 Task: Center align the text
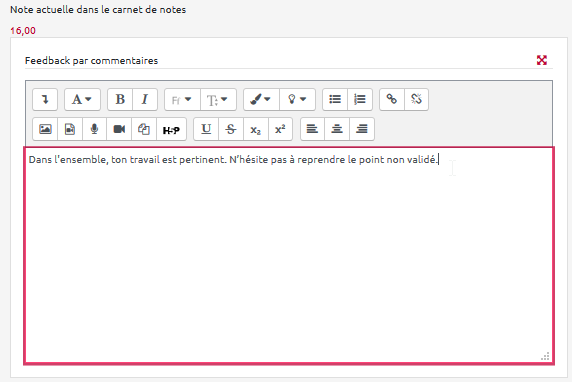pyautogui.click(x=337, y=129)
